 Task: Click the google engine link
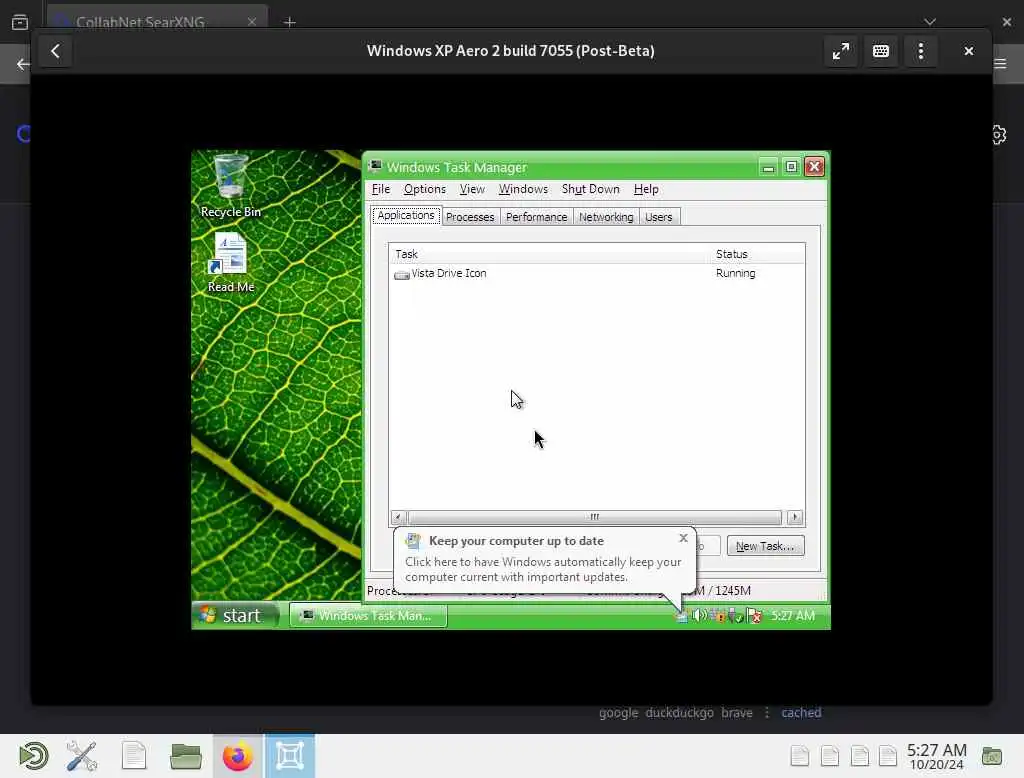tap(618, 713)
